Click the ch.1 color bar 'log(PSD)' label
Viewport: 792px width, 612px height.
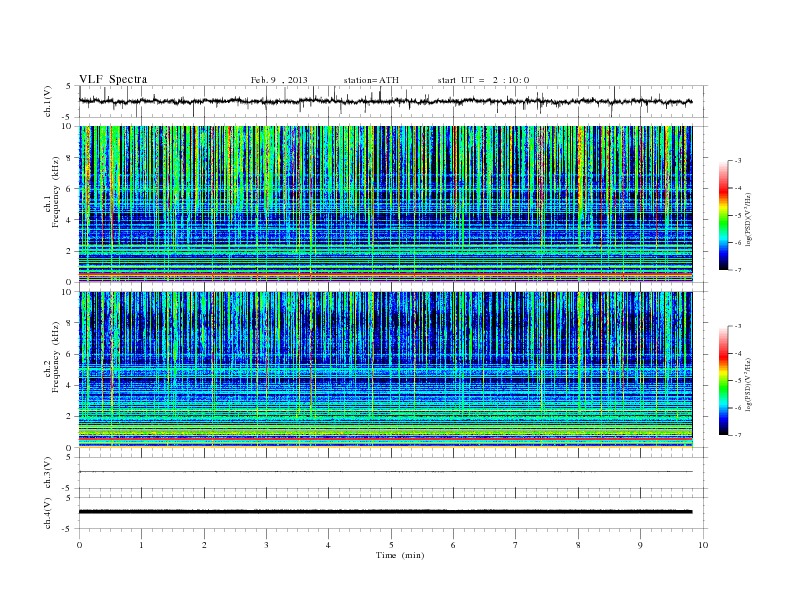tap(749, 219)
